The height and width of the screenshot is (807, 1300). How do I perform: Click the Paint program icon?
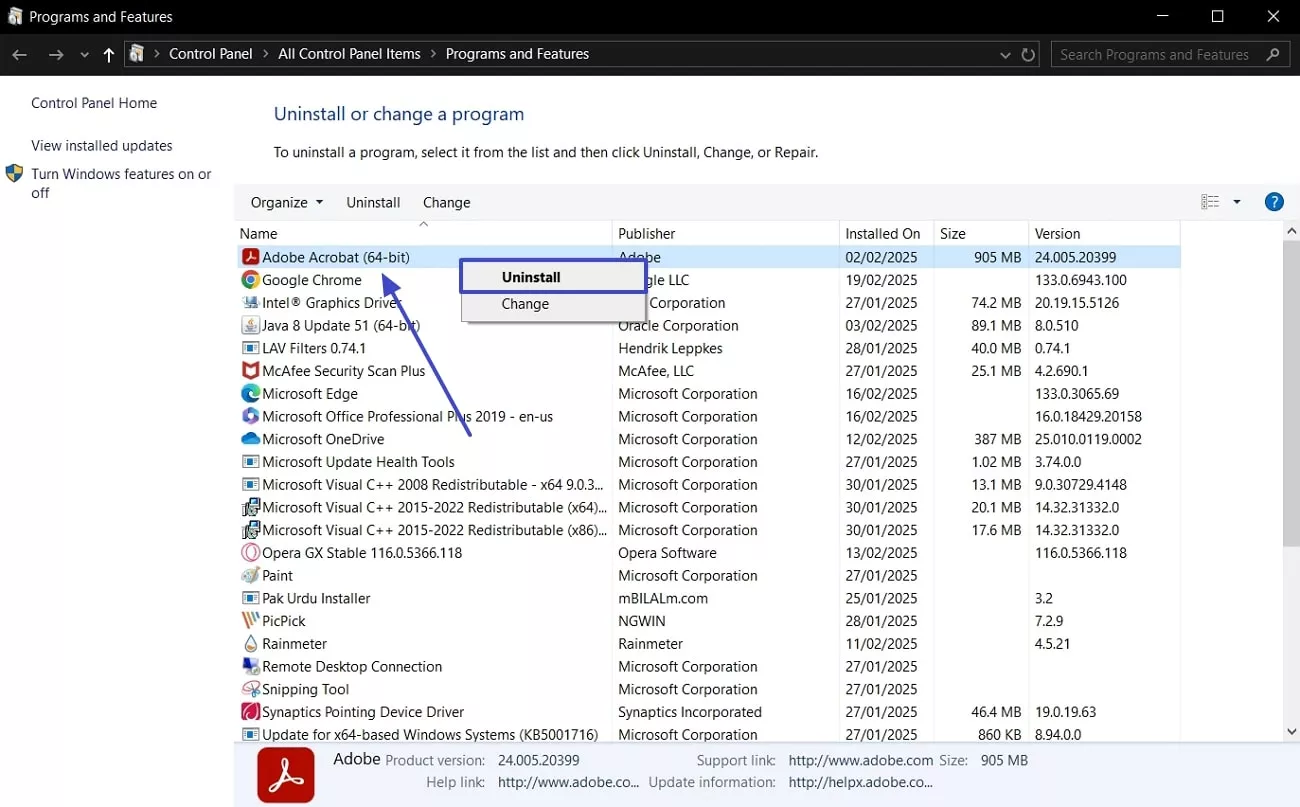(250, 576)
